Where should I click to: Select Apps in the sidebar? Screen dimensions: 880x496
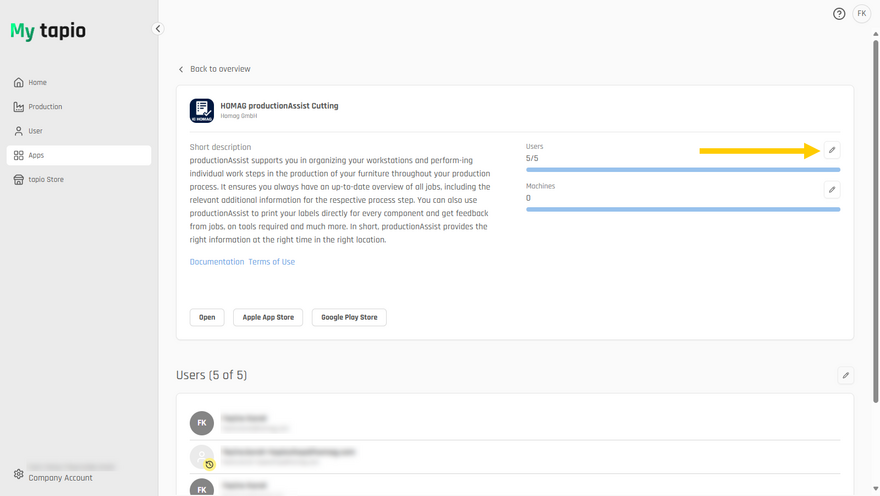(79, 155)
